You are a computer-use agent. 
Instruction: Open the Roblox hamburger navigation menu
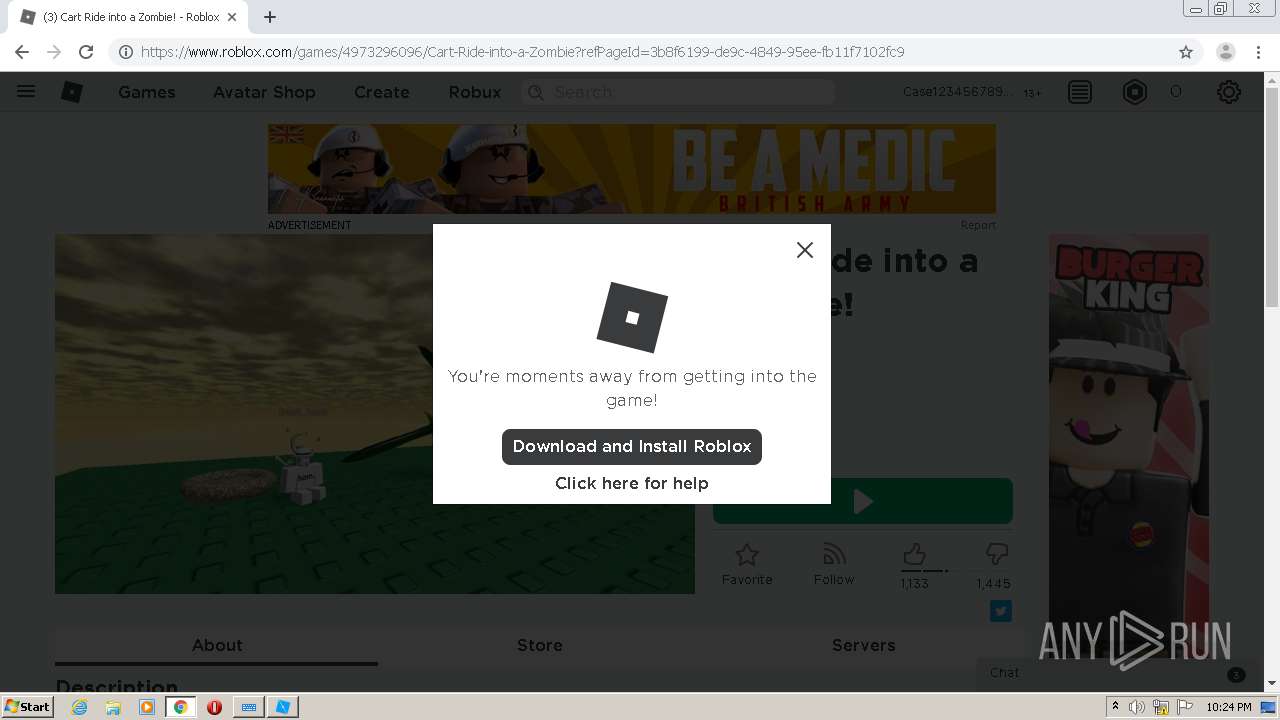click(x=26, y=92)
